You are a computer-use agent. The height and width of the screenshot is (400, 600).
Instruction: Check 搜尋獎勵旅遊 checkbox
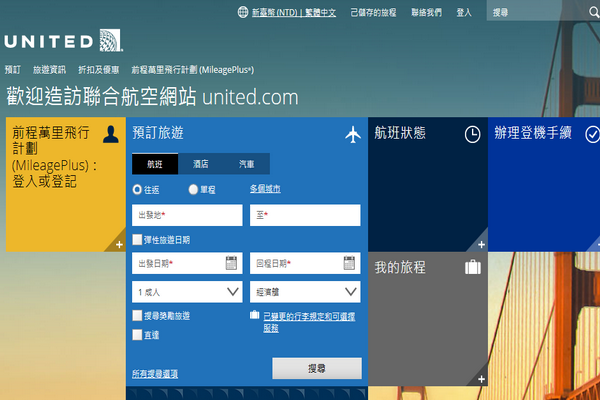(137, 315)
